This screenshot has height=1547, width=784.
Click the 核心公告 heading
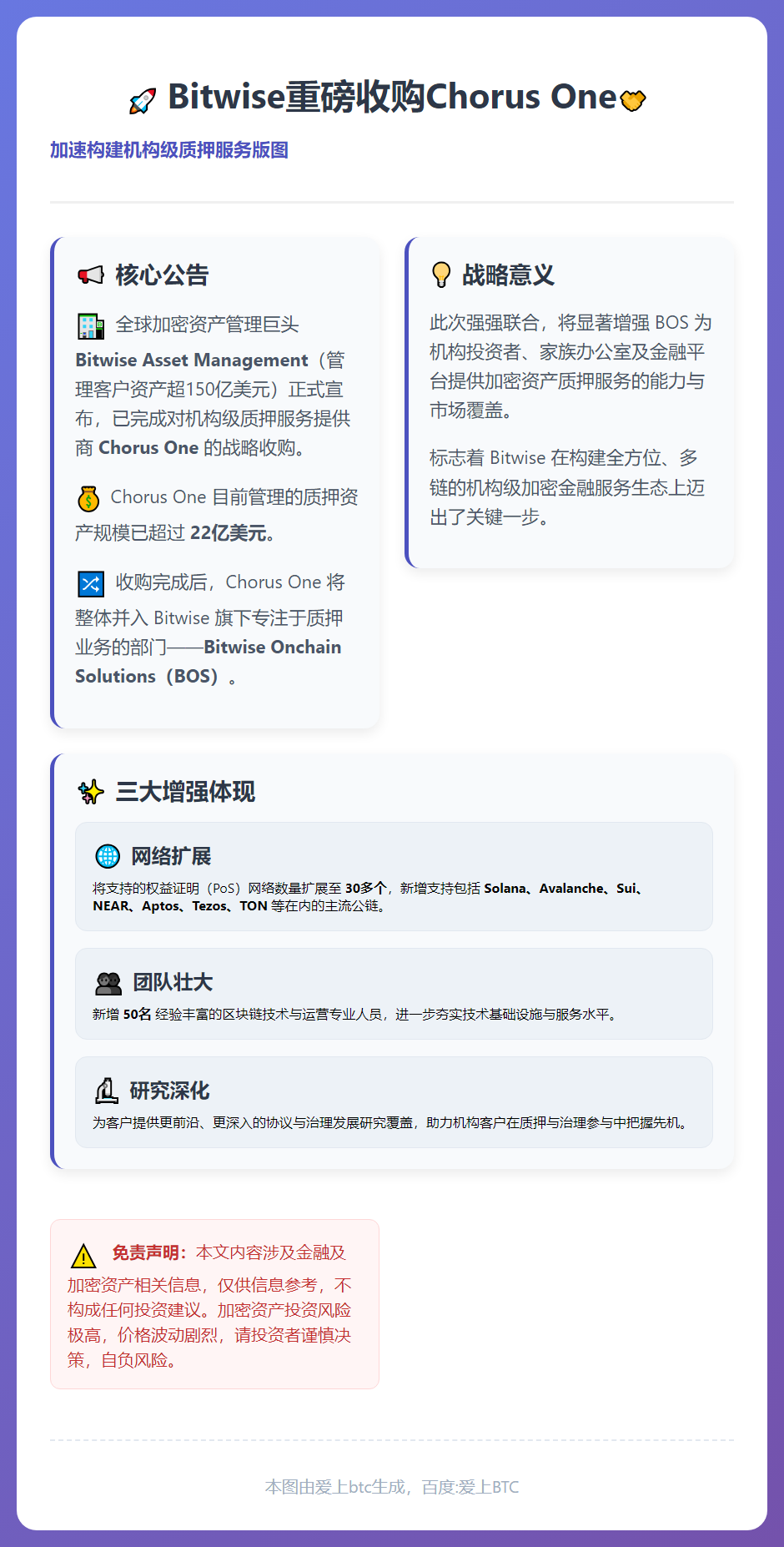tap(162, 275)
